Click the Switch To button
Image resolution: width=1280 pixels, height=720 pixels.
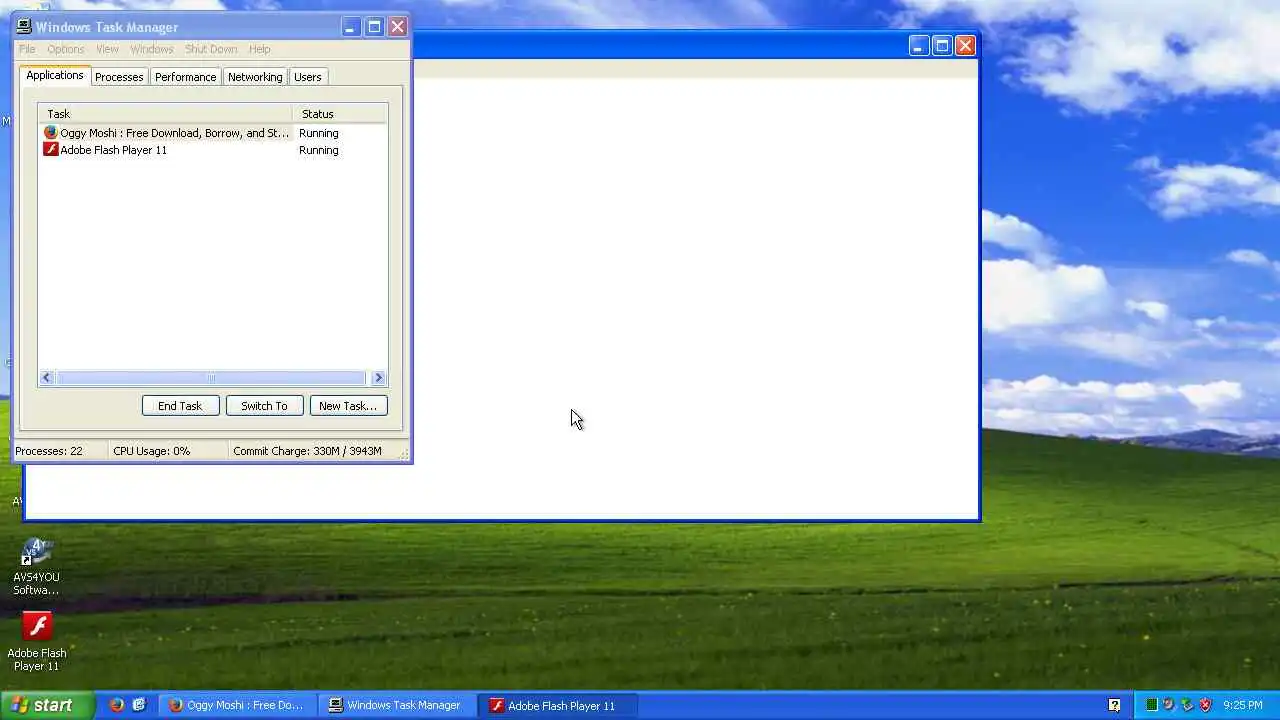pos(264,406)
